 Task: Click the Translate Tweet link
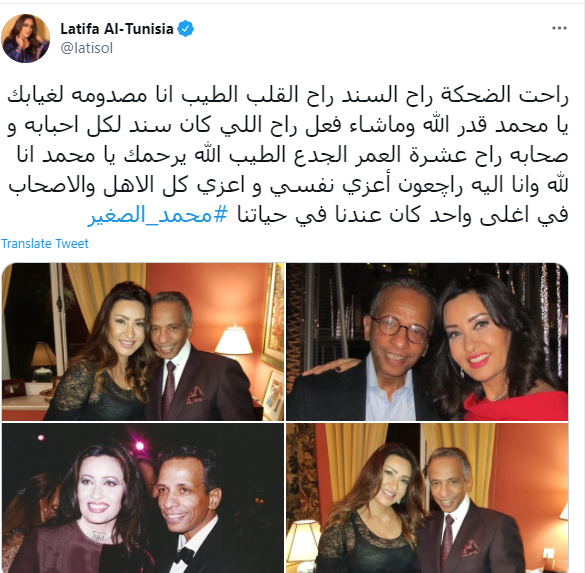pyautogui.click(x=45, y=244)
